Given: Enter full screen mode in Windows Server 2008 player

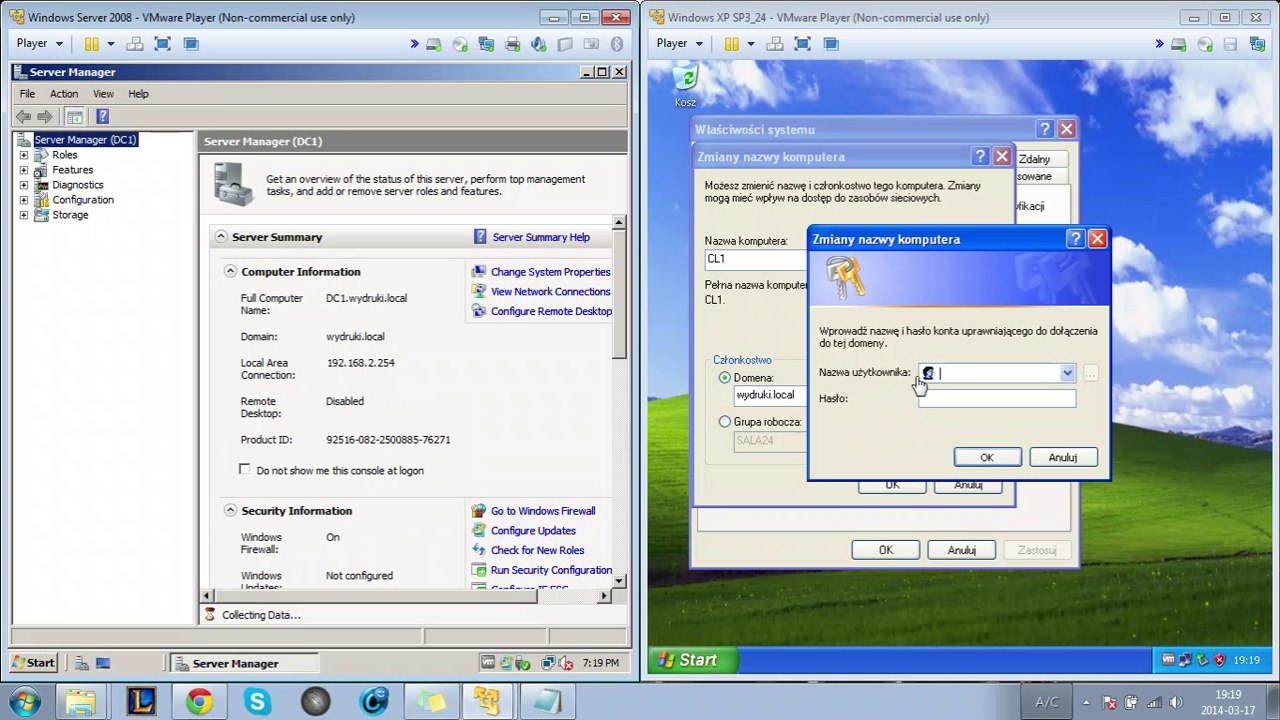Looking at the screenshot, I should [x=163, y=44].
